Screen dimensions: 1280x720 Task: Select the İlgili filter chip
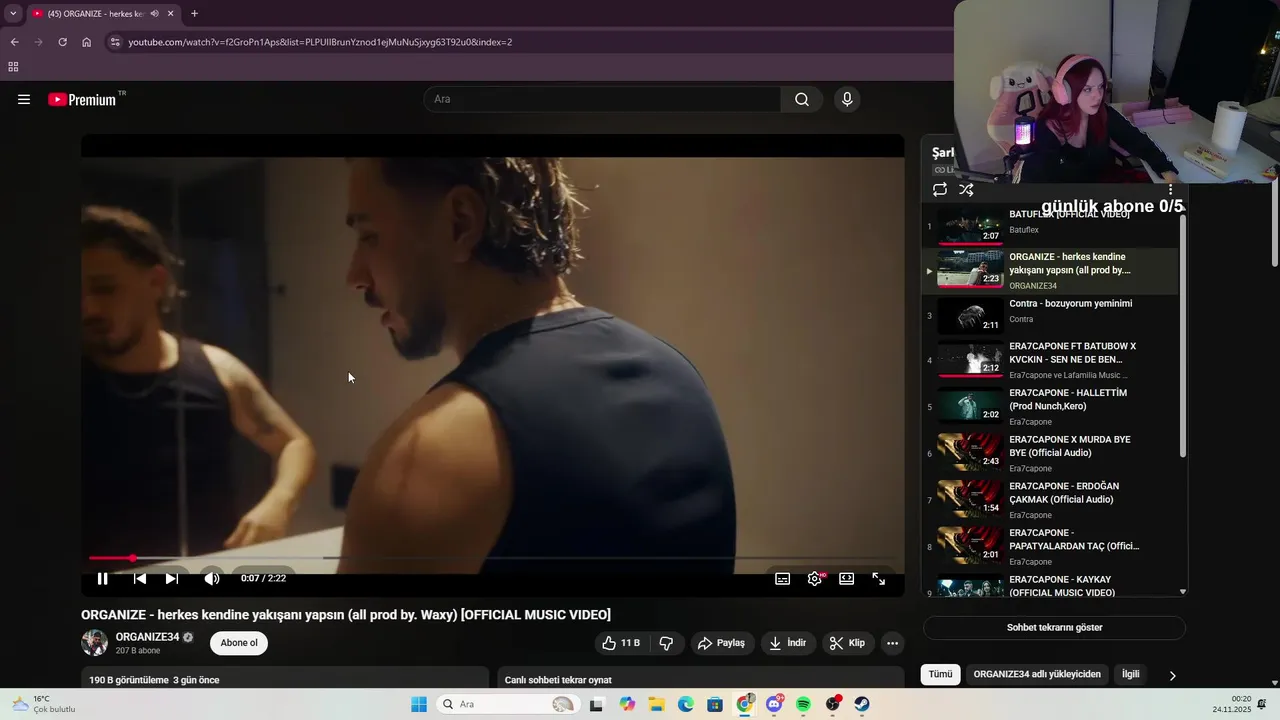click(x=1130, y=674)
